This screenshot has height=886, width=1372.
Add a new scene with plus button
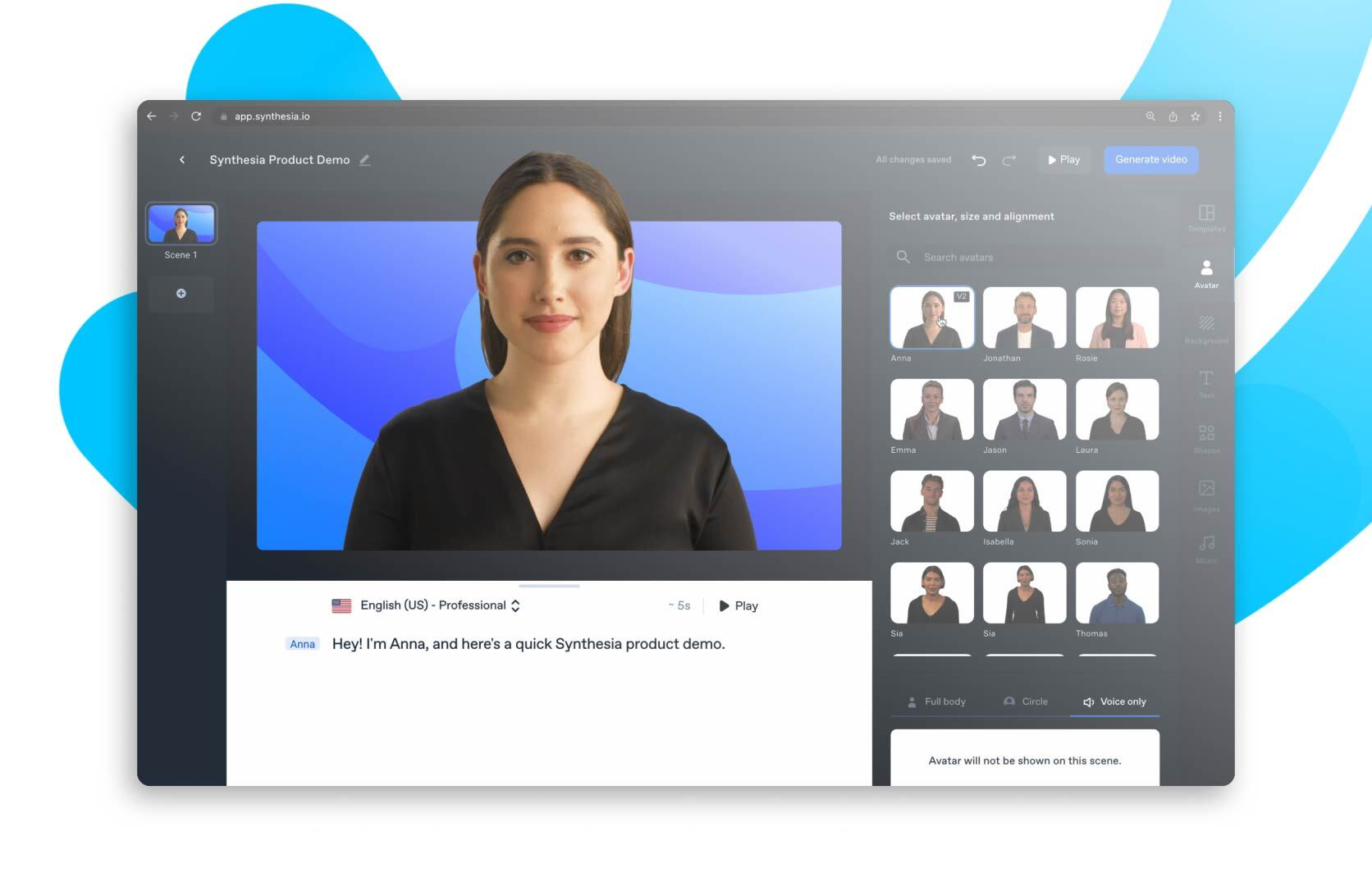coord(181,294)
